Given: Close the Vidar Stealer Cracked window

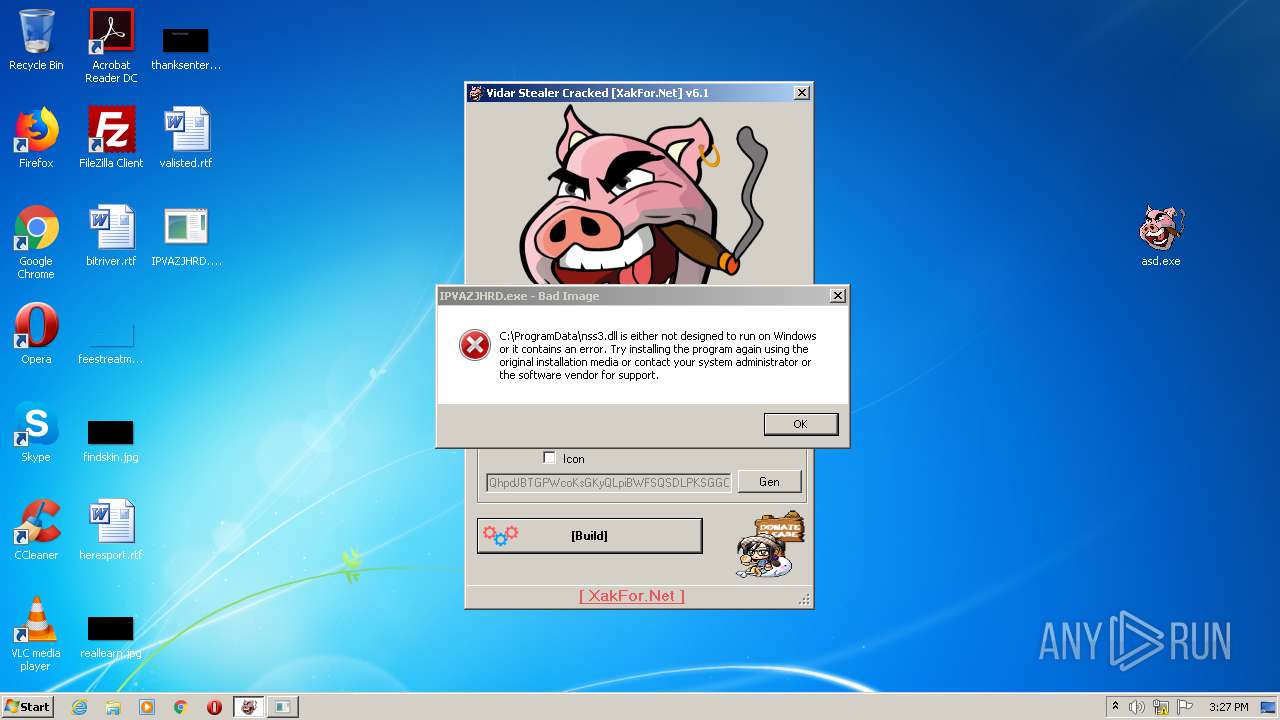Looking at the screenshot, I should pyautogui.click(x=802, y=93).
